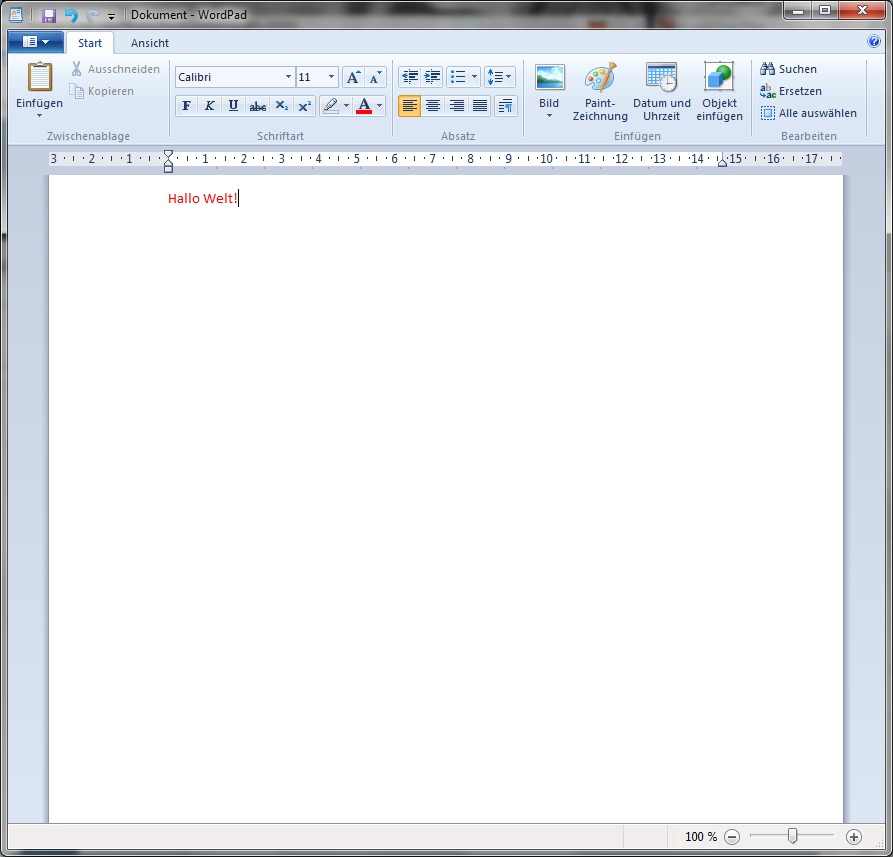Screen dimensions: 893x857
Task: Click the Paint-Zeichnung icon
Action: click(x=600, y=78)
